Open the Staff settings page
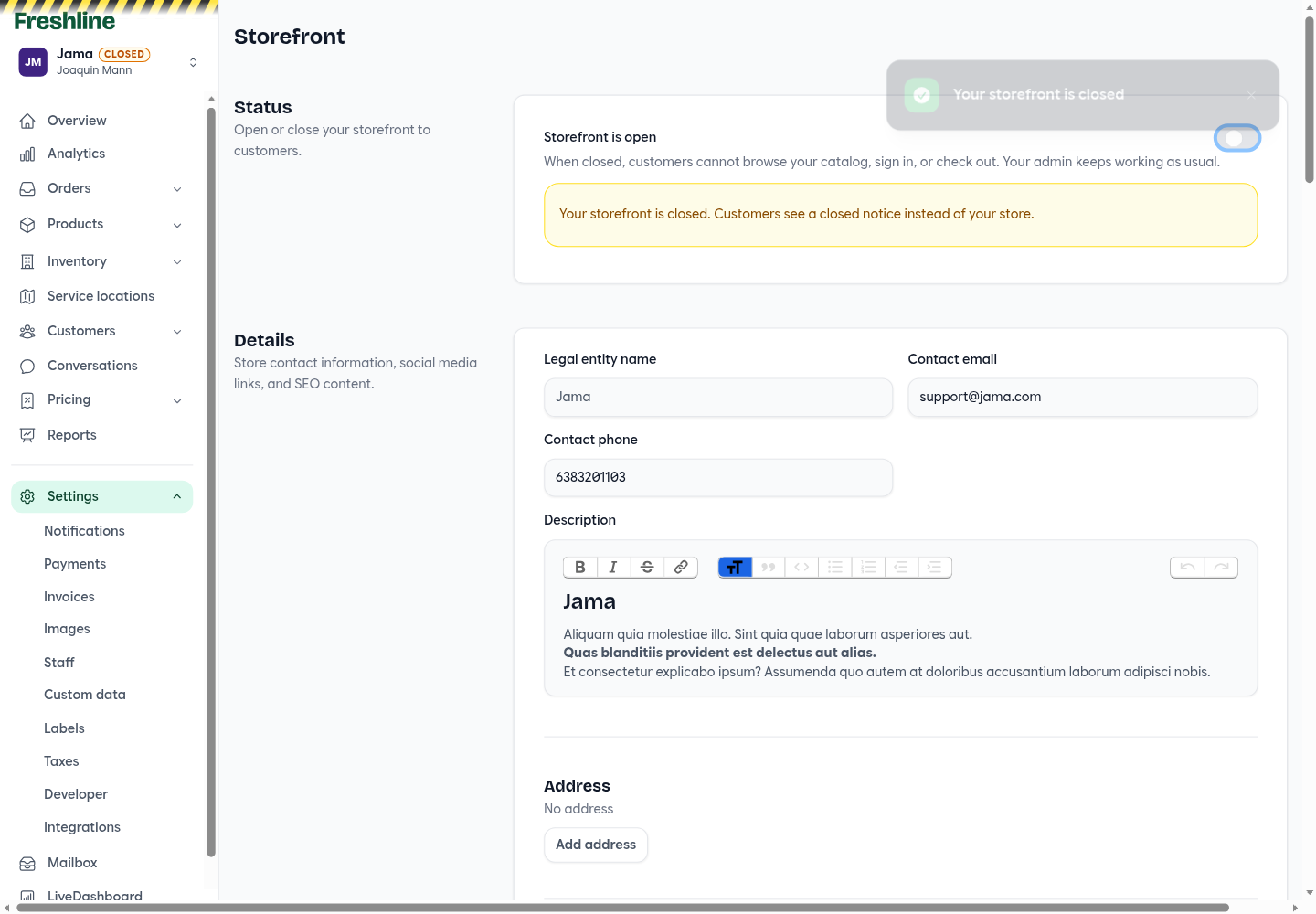Image resolution: width=1316 pixels, height=914 pixels. pyautogui.click(x=59, y=663)
